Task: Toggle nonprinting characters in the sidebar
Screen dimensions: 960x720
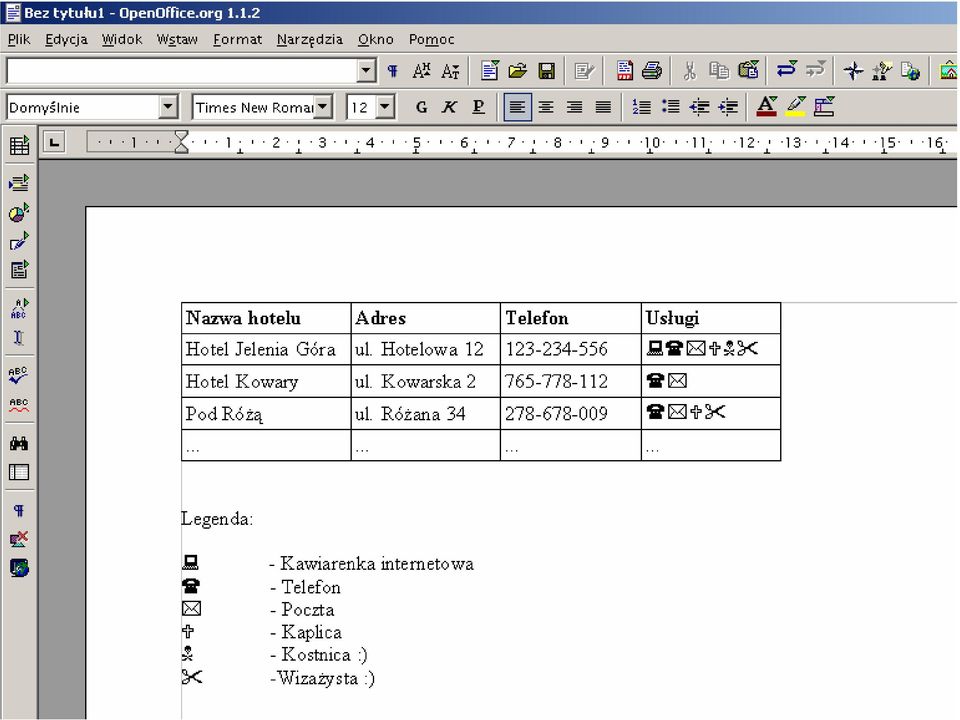Action: pyautogui.click(x=19, y=511)
